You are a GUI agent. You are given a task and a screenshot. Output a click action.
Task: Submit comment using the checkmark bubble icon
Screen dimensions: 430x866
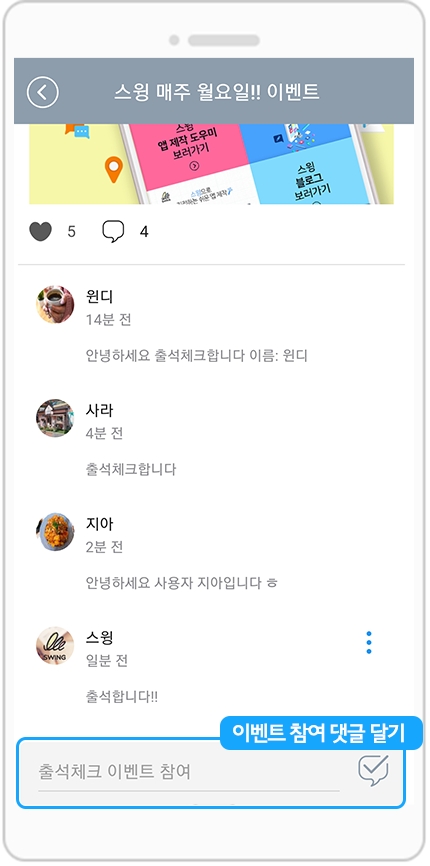(373, 770)
